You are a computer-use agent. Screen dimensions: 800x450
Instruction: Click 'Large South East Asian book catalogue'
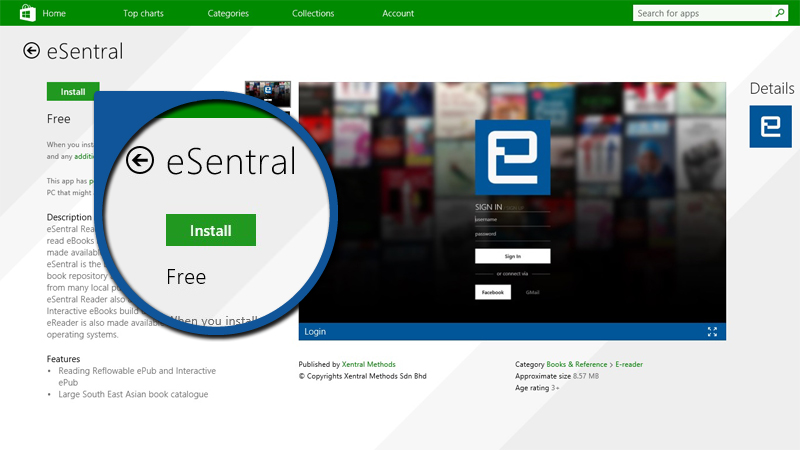click(133, 394)
